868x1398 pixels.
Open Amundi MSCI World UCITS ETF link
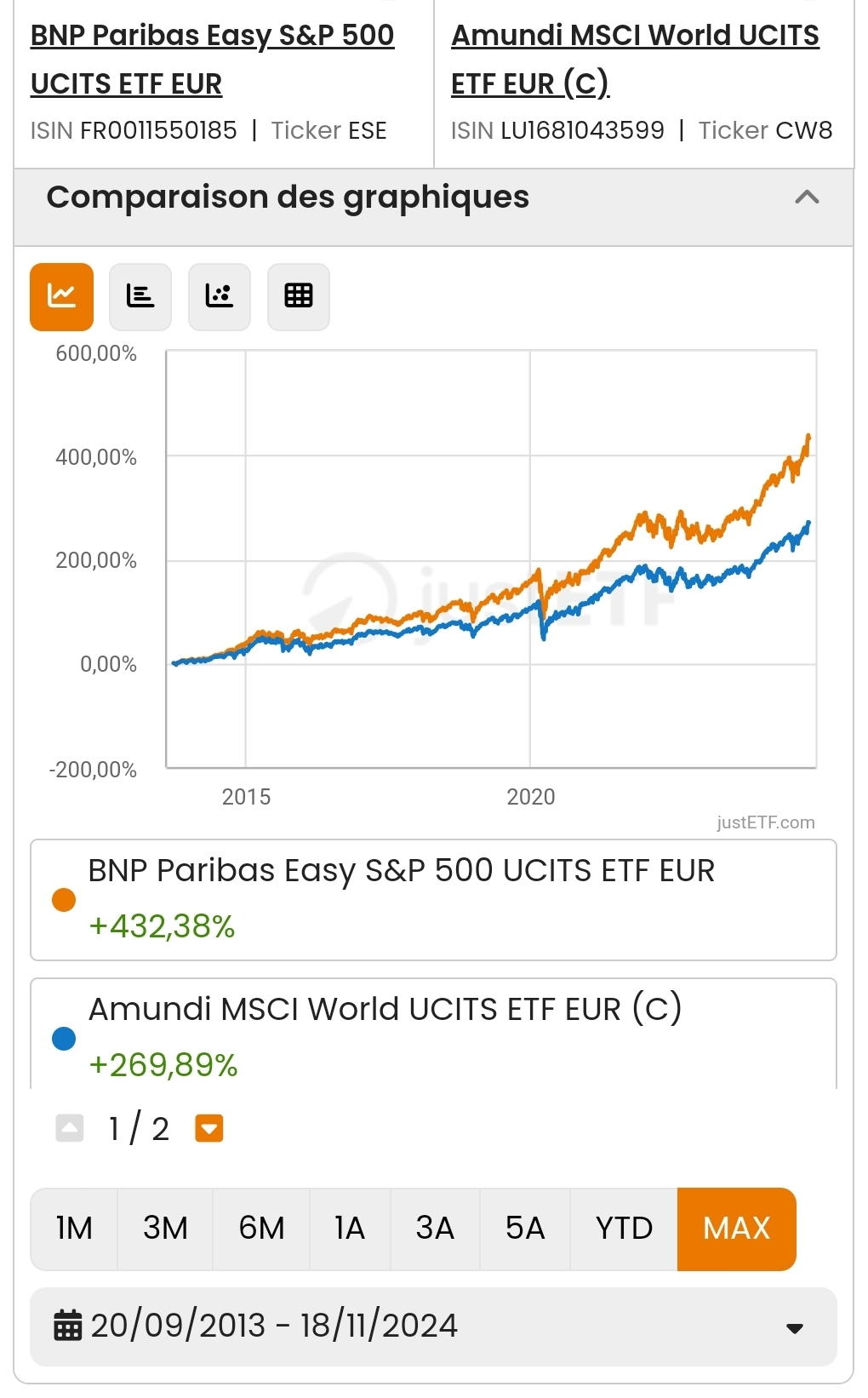(x=634, y=60)
